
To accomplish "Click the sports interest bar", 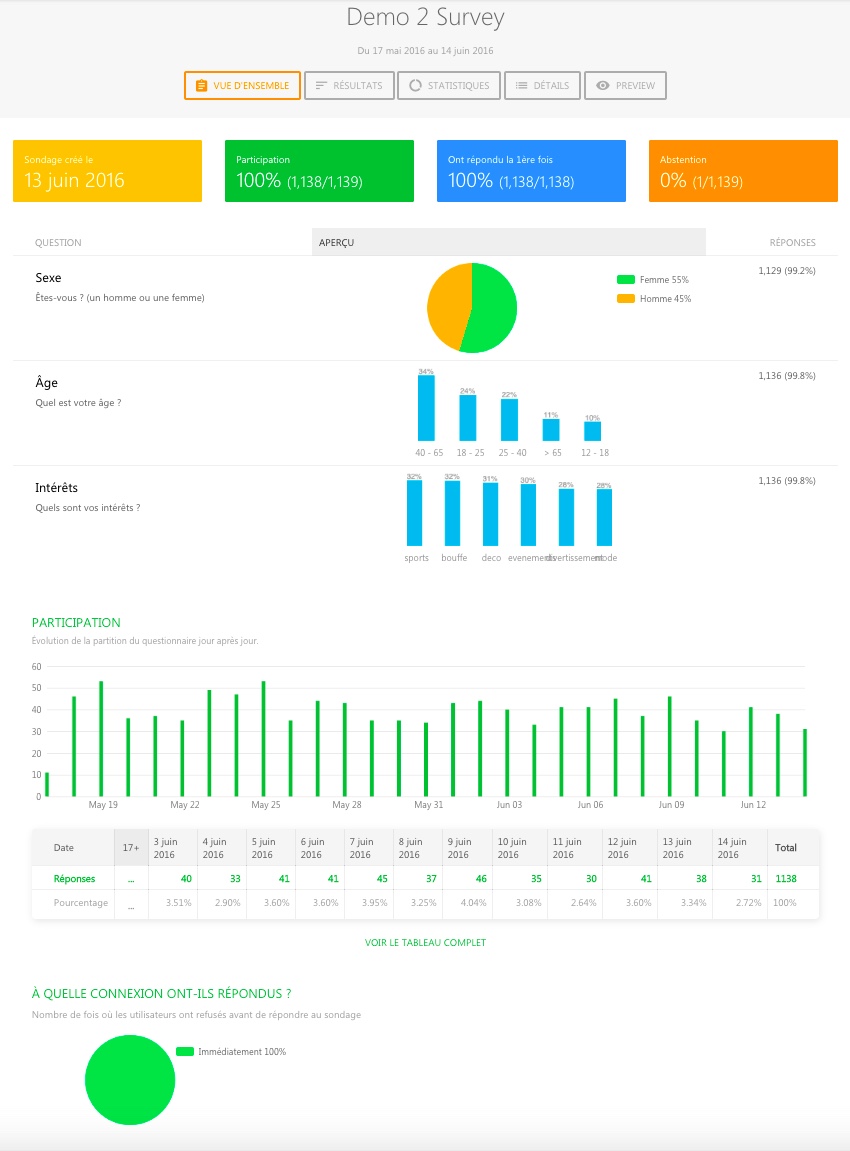I will tap(414, 512).
